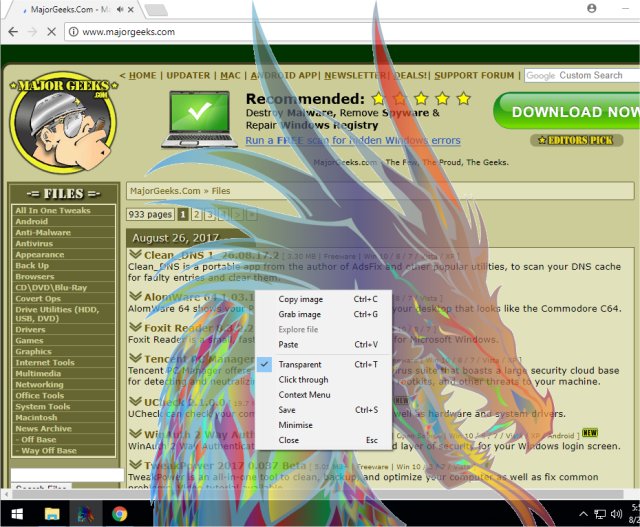The width and height of the screenshot is (640, 527).
Task: Select Context Menu entry
Action: click(323, 395)
